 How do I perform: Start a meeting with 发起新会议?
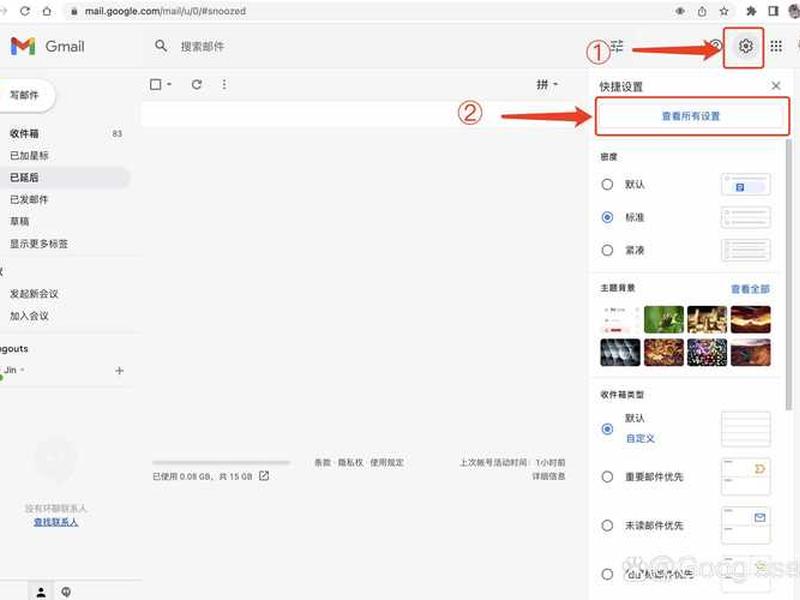pyautogui.click(x=34, y=293)
